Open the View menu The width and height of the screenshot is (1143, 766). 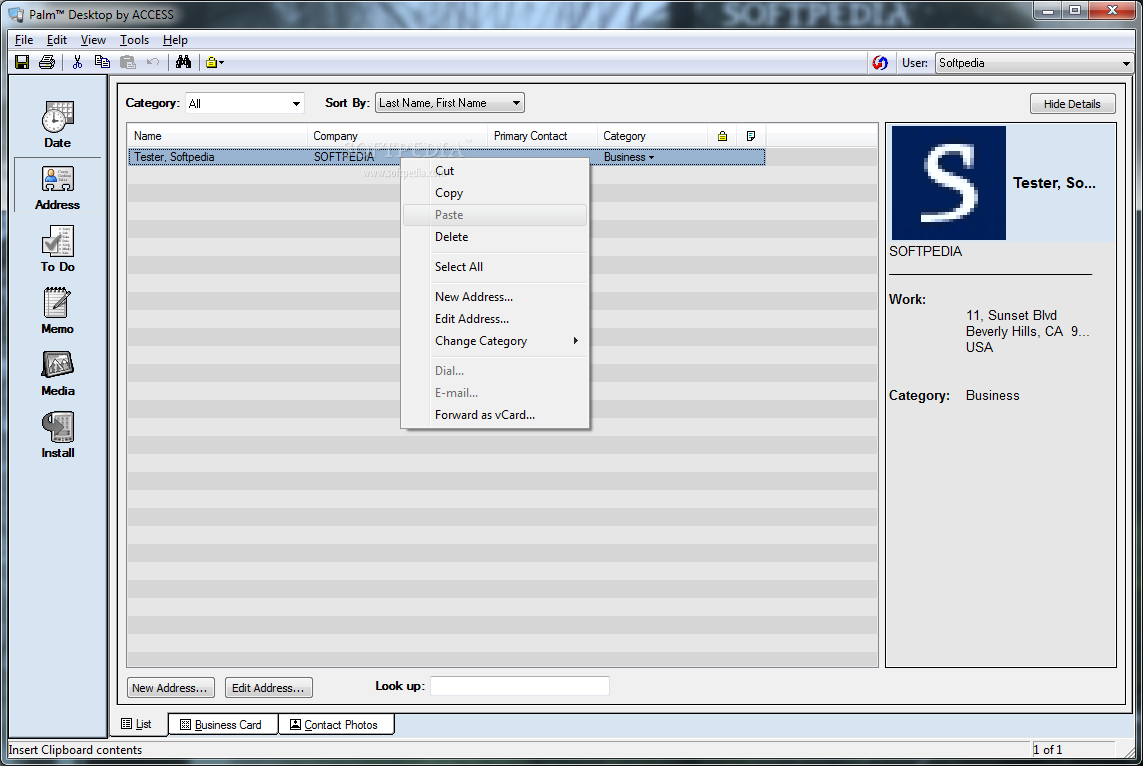coord(93,40)
